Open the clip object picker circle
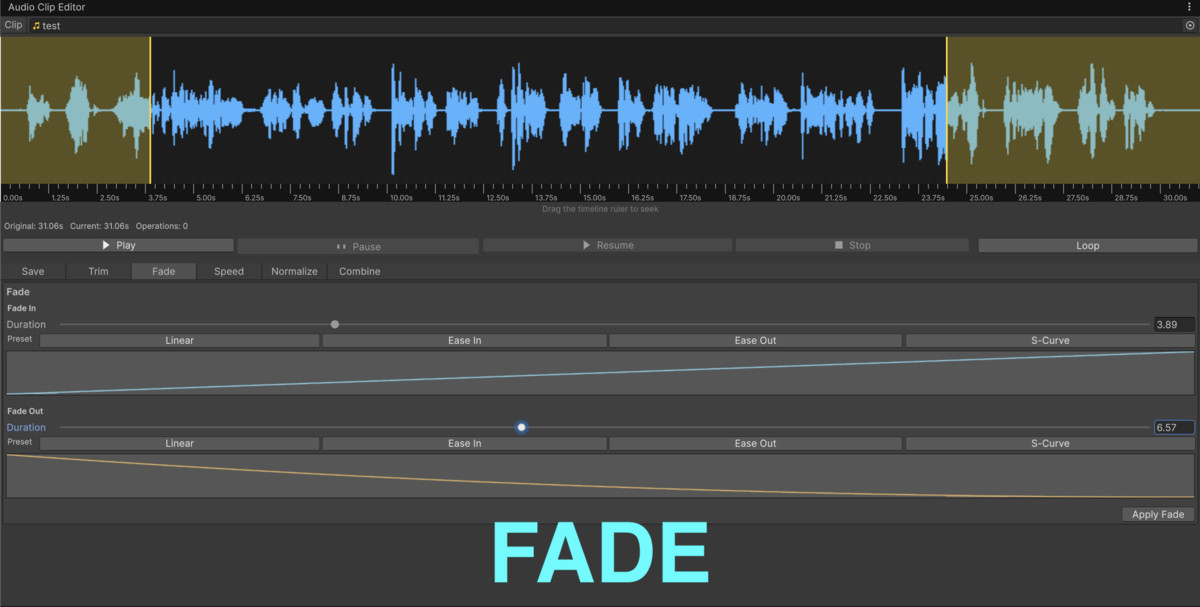 (x=1189, y=25)
